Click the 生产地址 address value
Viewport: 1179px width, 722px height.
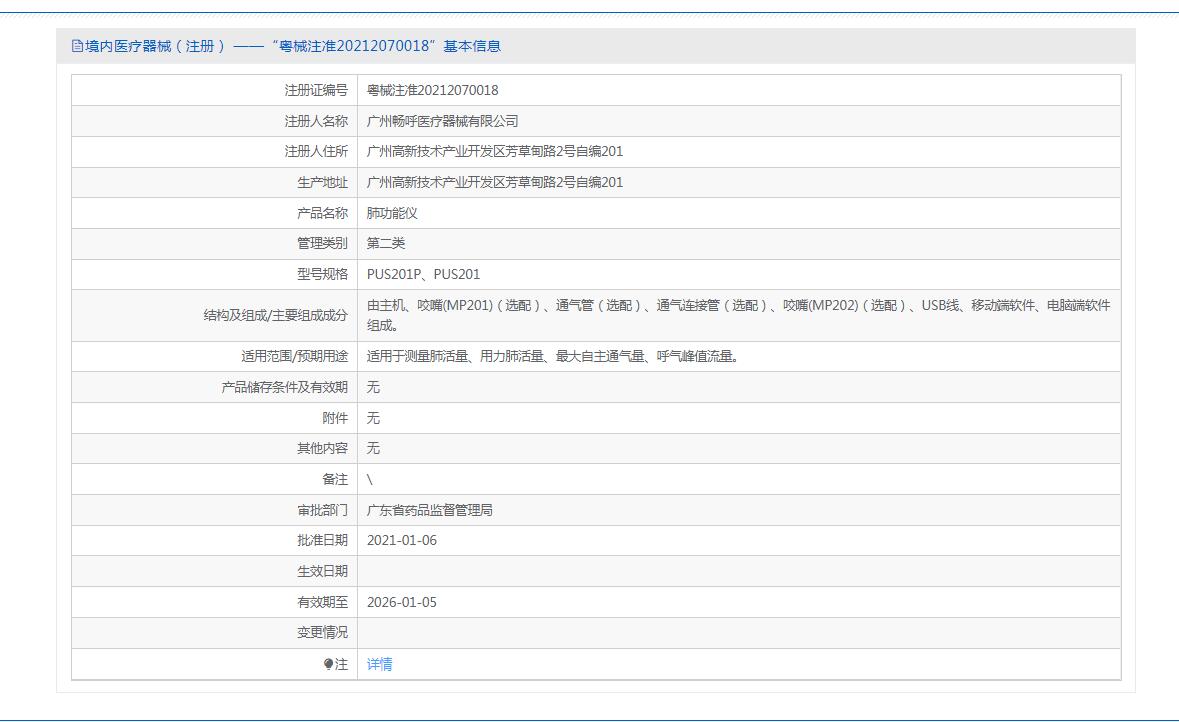point(495,182)
